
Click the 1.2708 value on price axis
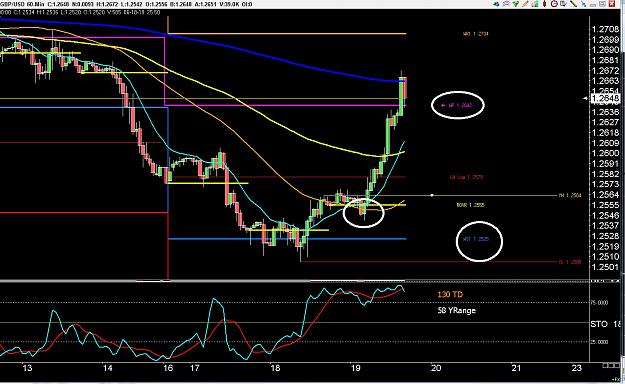pos(605,29)
